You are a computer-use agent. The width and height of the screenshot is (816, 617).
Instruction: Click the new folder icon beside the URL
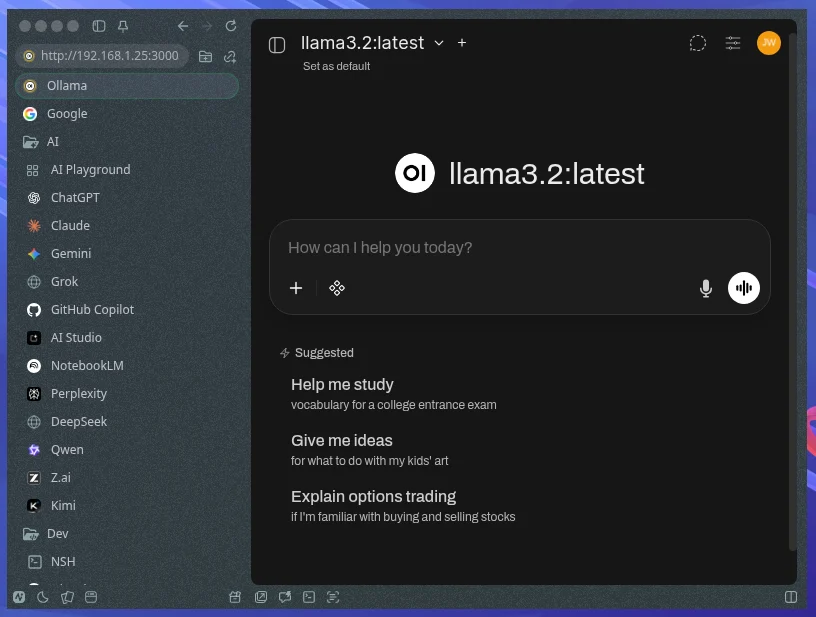(x=205, y=56)
